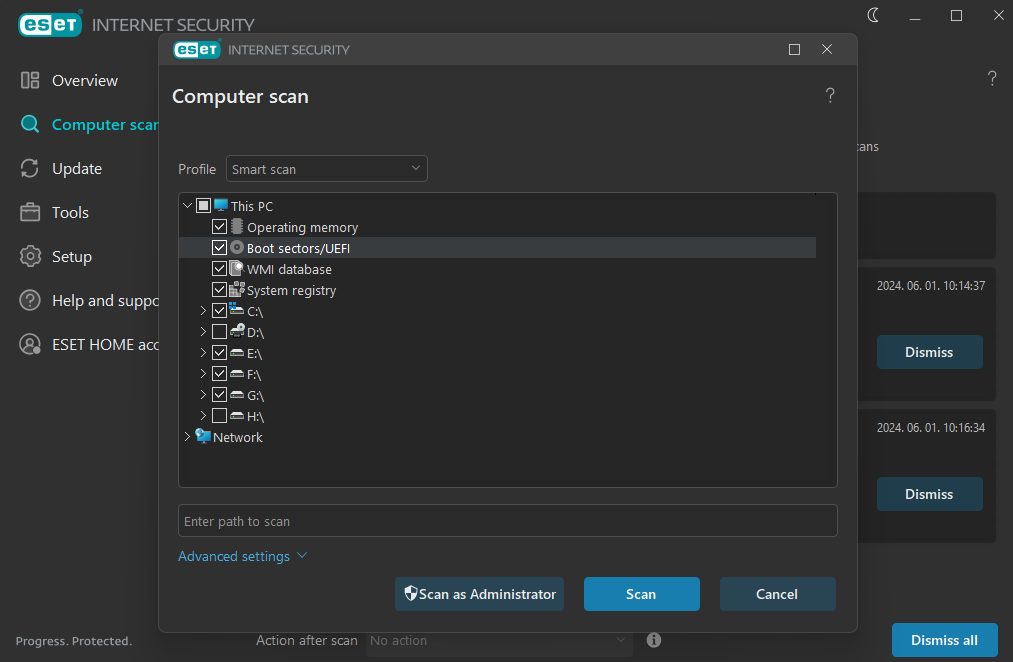Dismiss the 10:16:34 scan notification
This screenshot has width=1013, height=662.
point(929,494)
